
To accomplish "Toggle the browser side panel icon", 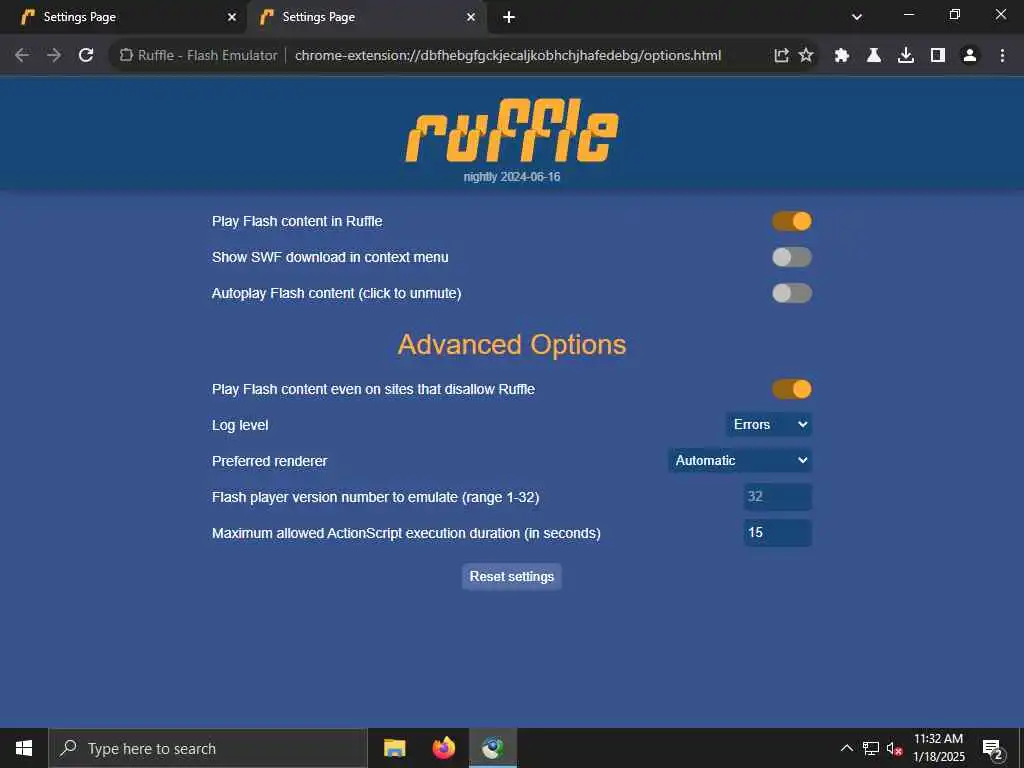I will (938, 56).
